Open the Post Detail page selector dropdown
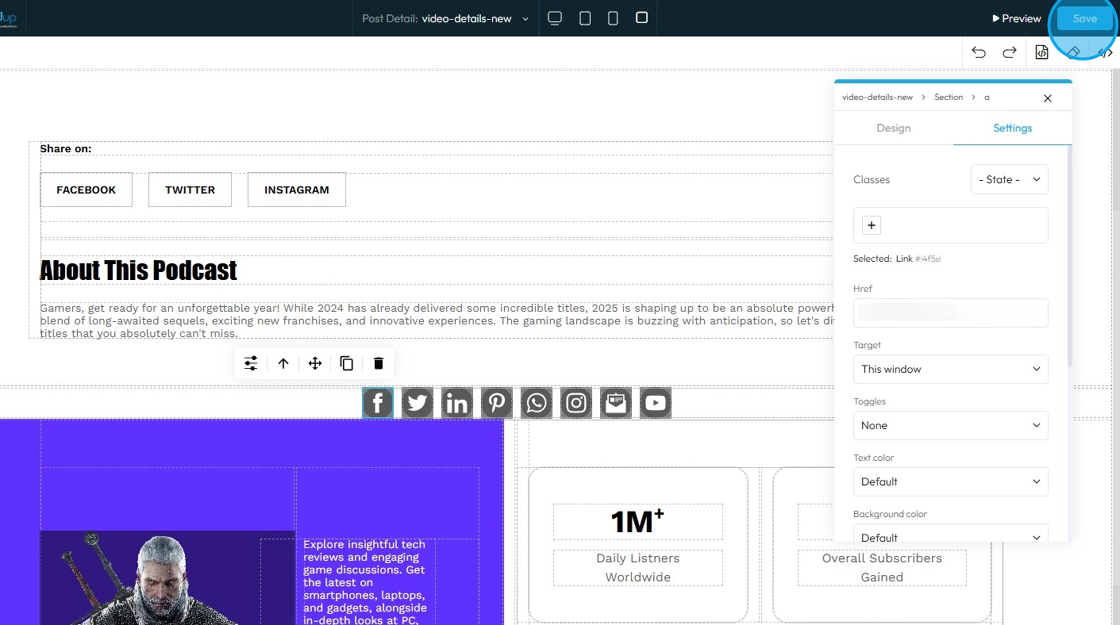Image resolution: width=1120 pixels, height=625 pixels. coord(445,19)
